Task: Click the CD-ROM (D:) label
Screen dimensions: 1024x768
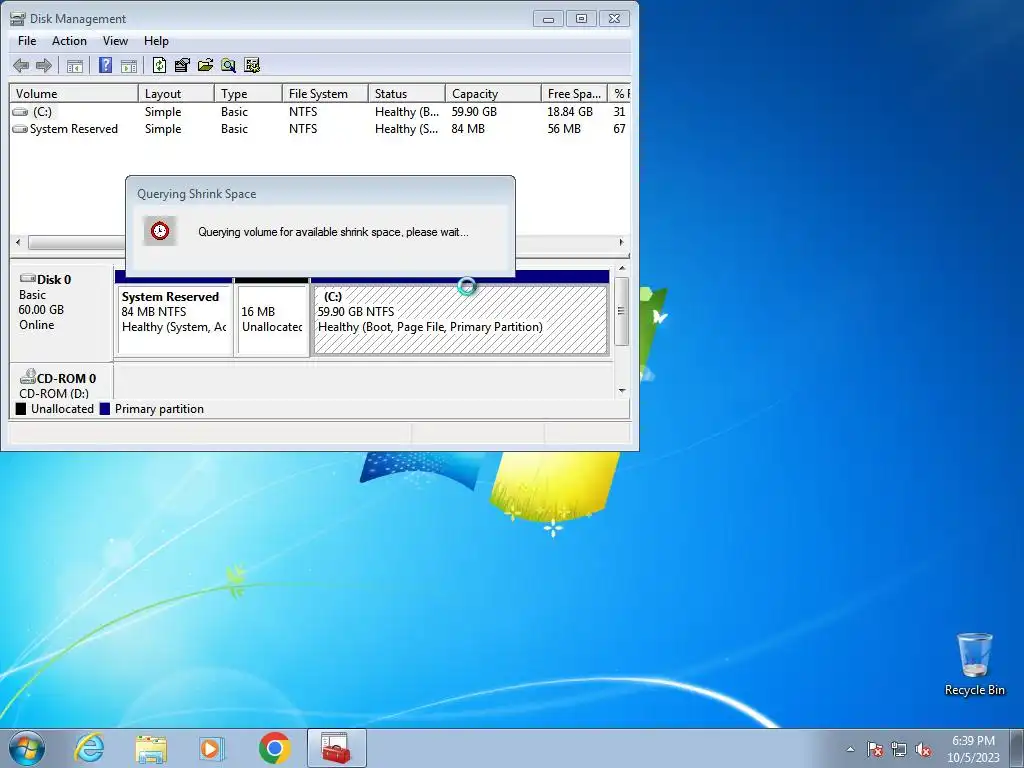Action: 54,393
